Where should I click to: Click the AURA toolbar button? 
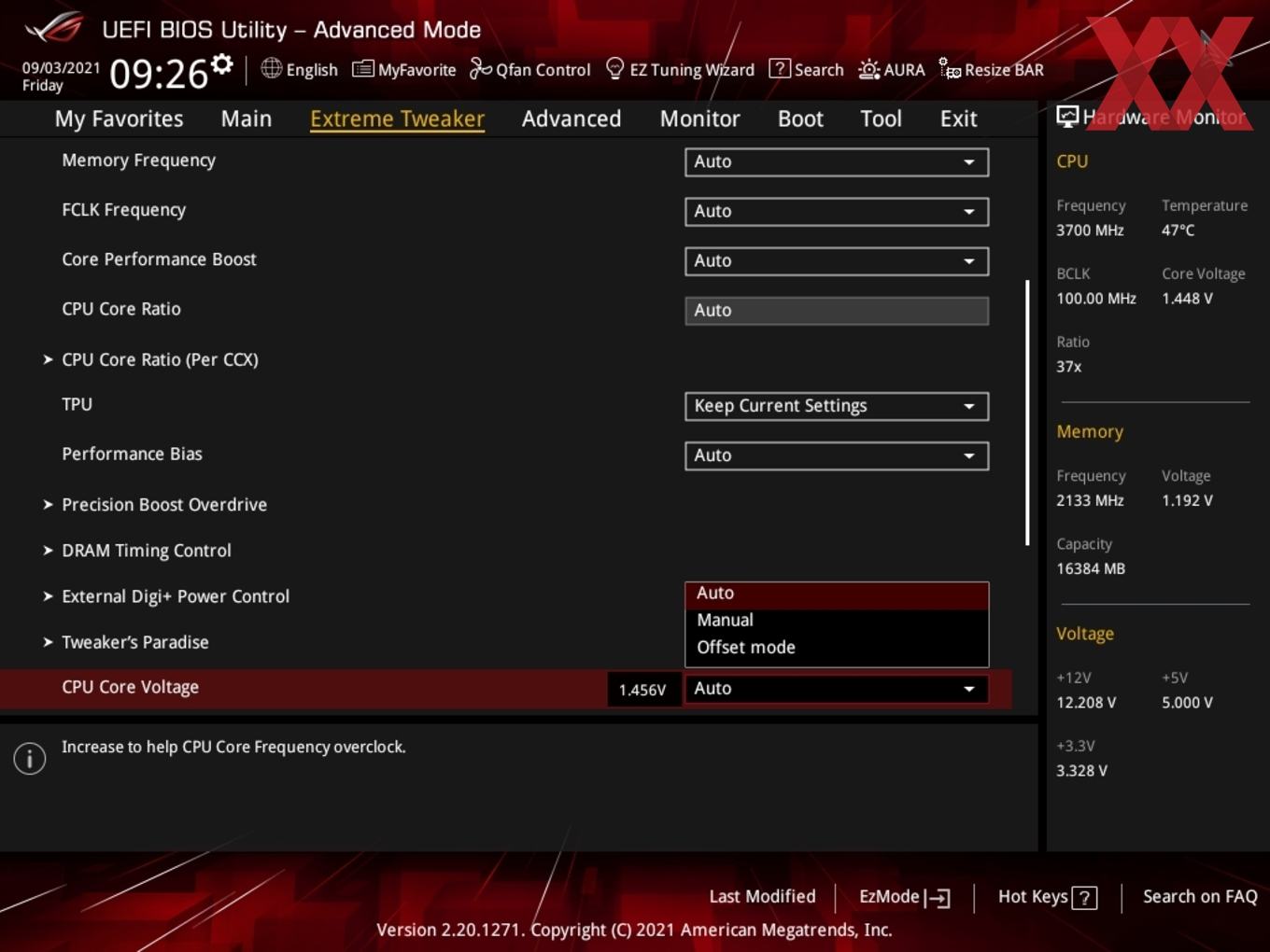point(892,70)
